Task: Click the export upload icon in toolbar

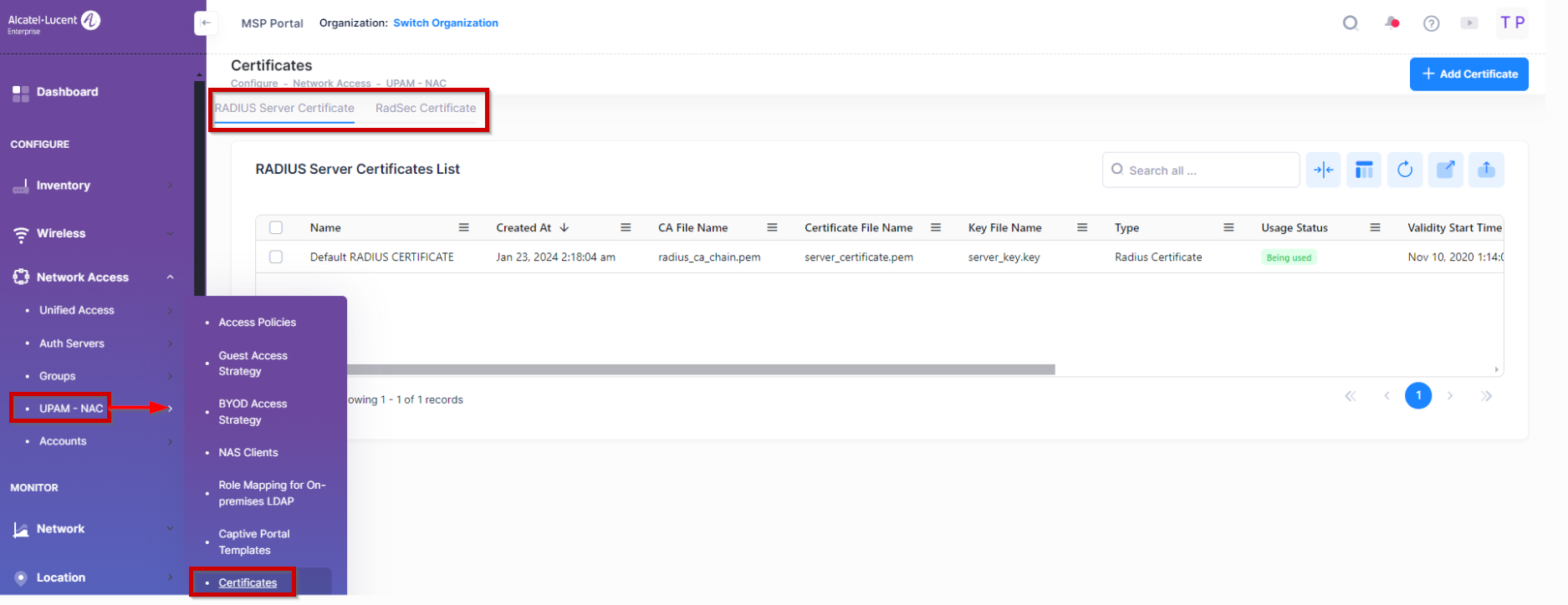Action: pos(1486,170)
